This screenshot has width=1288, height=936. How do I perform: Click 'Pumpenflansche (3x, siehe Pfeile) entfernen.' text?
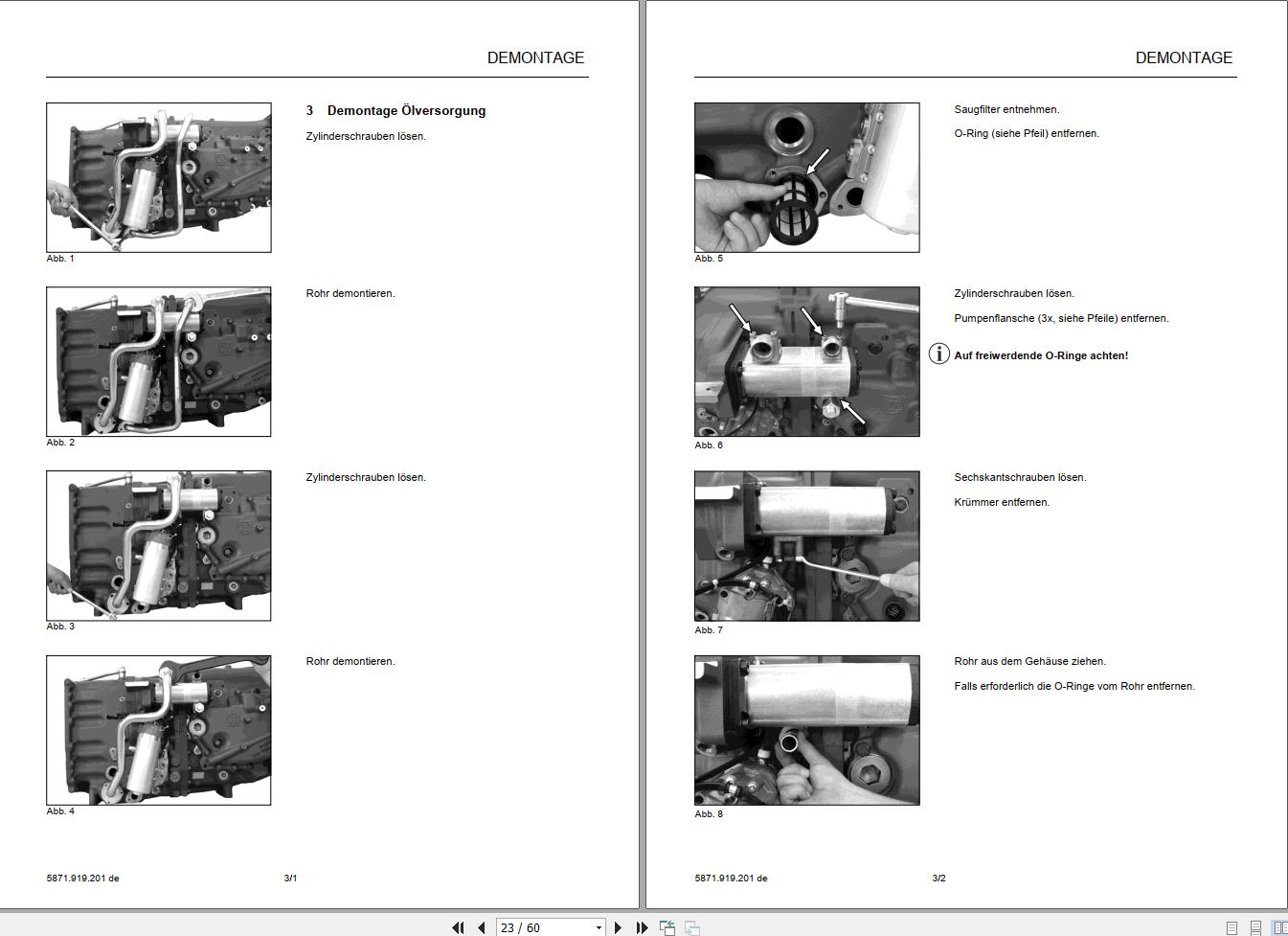tap(1061, 318)
